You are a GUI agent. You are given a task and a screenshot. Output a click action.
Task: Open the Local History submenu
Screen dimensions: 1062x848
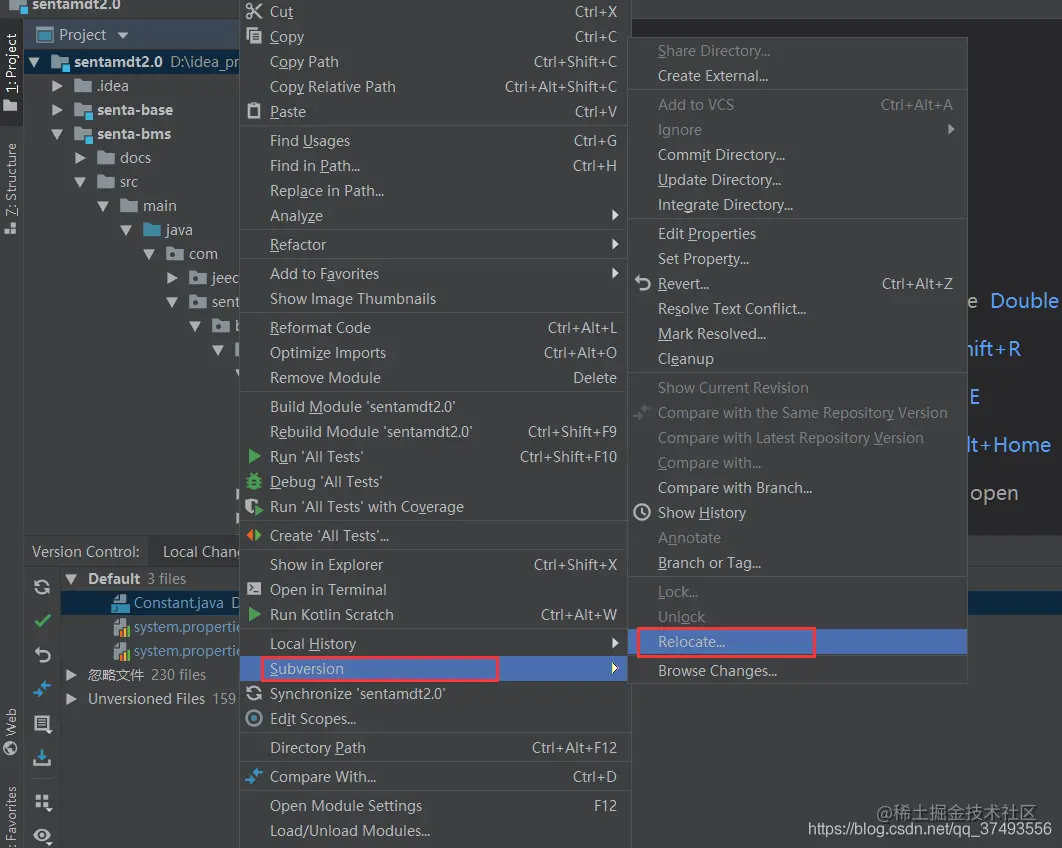pyautogui.click(x=435, y=643)
